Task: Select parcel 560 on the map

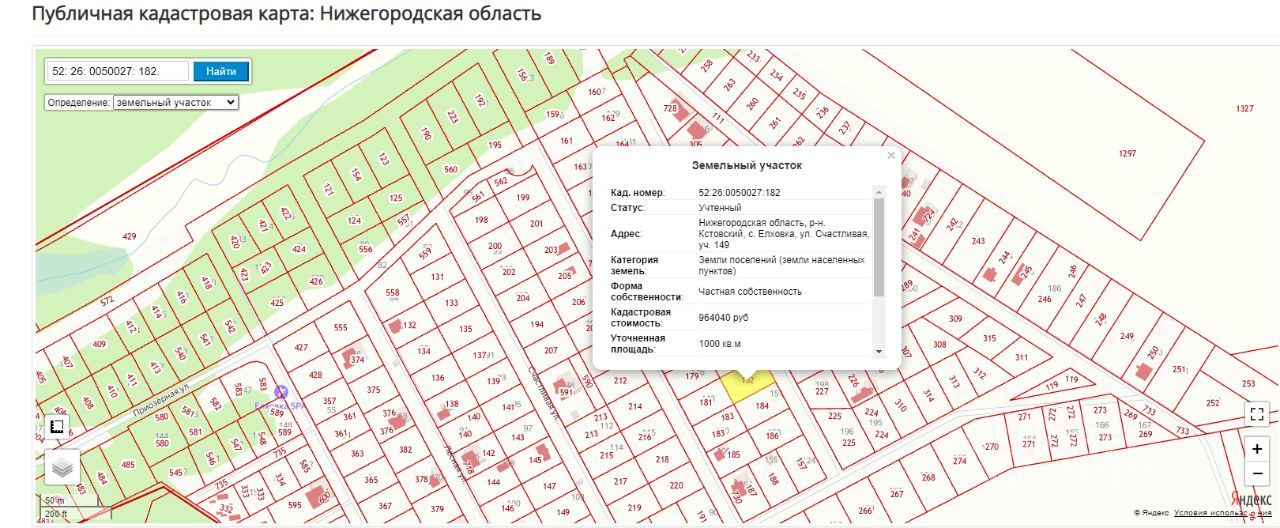Action: pyautogui.click(x=450, y=169)
